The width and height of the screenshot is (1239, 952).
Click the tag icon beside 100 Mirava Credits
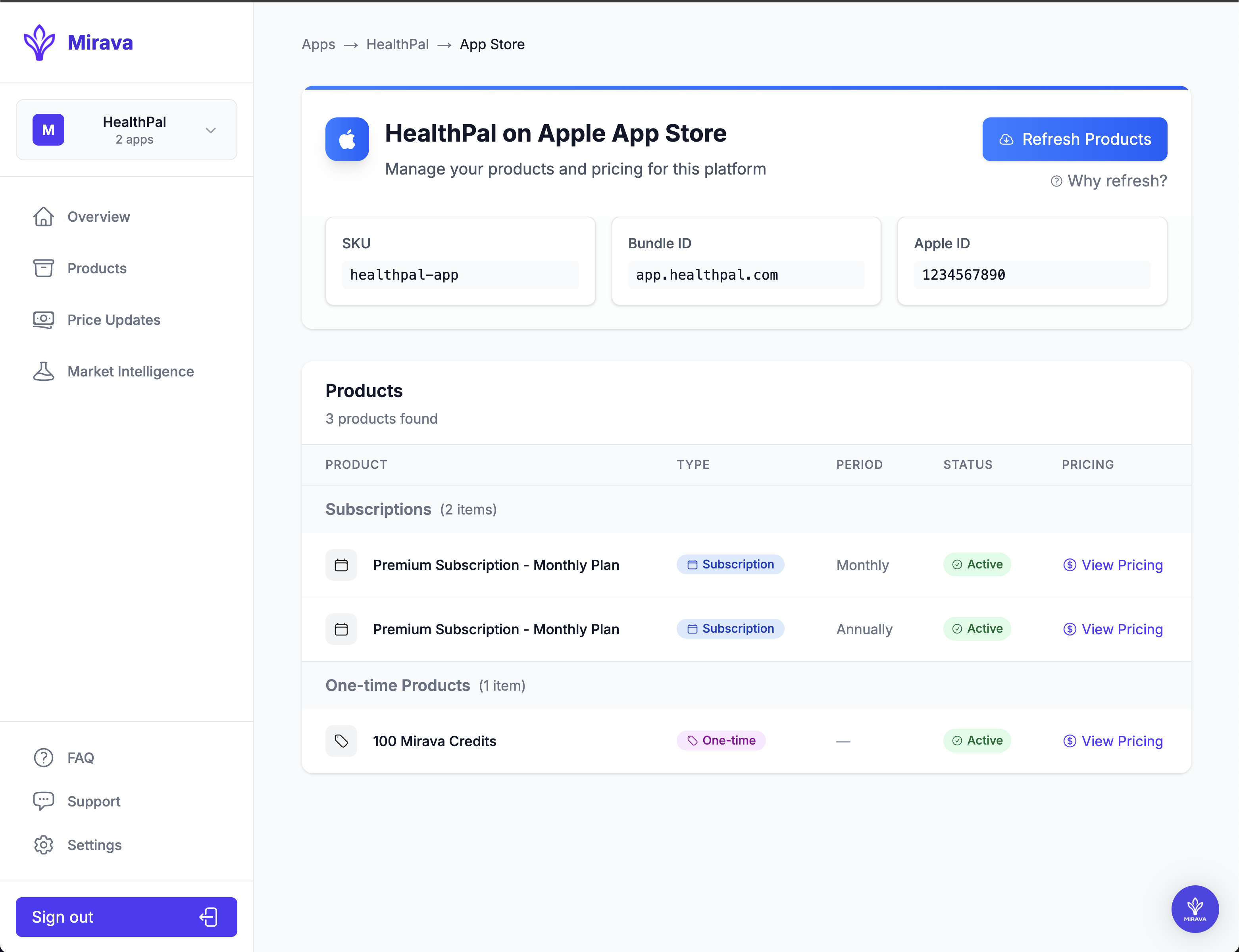[341, 741]
